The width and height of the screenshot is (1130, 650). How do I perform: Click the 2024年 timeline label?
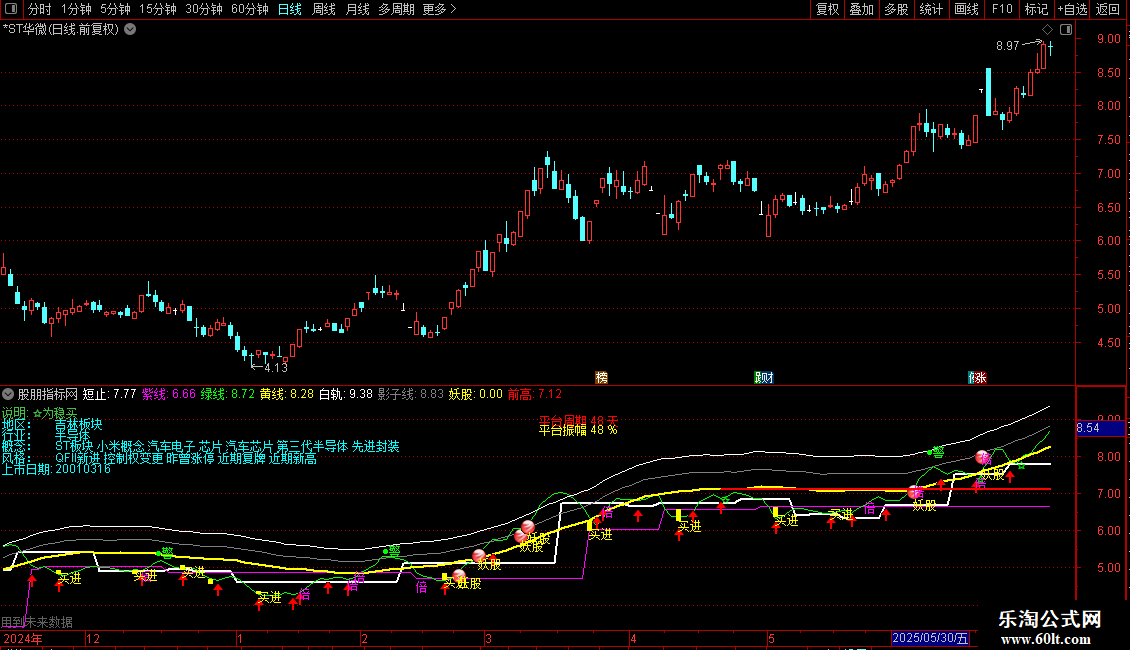click(22, 638)
